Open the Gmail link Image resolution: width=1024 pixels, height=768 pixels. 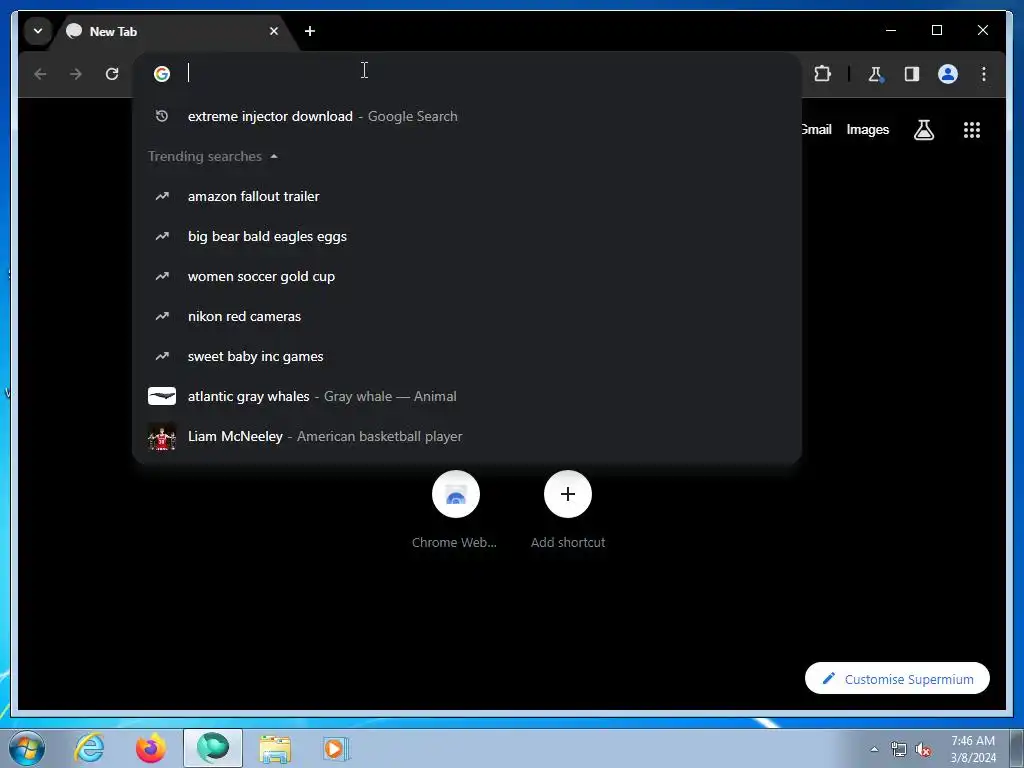pyautogui.click(x=816, y=129)
